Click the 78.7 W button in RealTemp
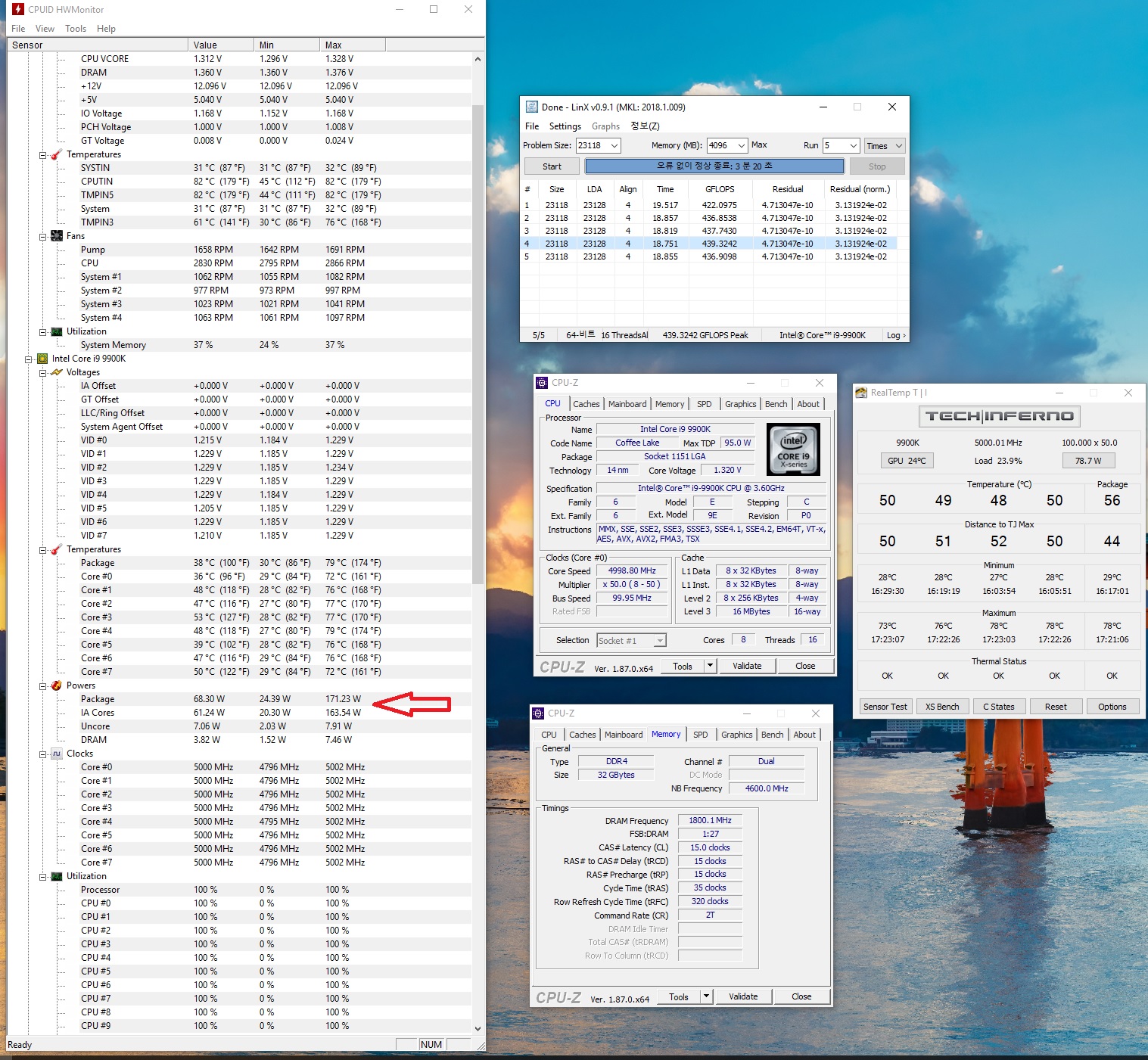 tap(1088, 461)
